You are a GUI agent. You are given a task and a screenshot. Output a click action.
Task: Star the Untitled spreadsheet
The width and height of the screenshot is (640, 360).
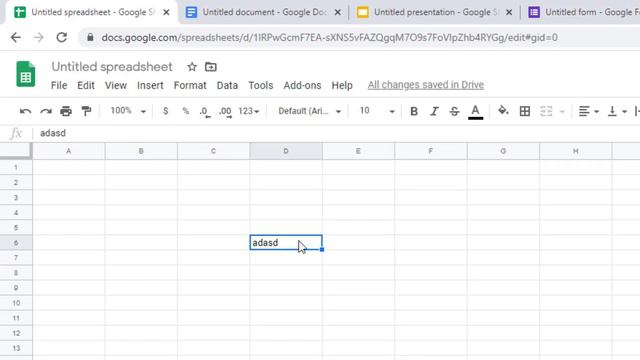point(192,67)
